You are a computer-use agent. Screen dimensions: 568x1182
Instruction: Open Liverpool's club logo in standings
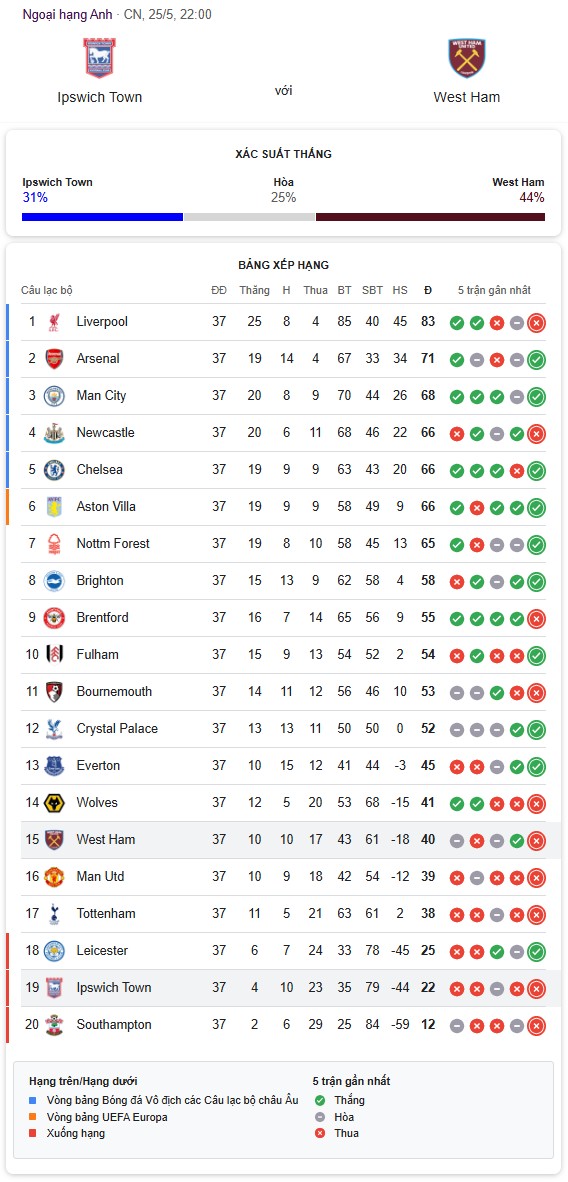[x=54, y=322]
